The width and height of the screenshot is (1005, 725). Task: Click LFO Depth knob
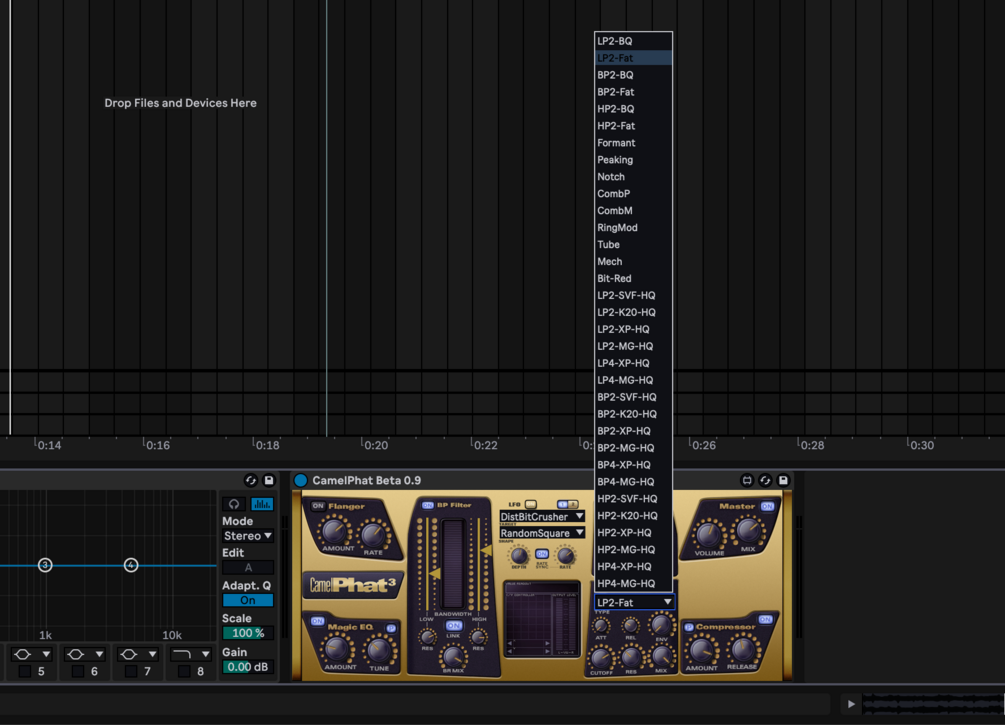[x=519, y=555]
